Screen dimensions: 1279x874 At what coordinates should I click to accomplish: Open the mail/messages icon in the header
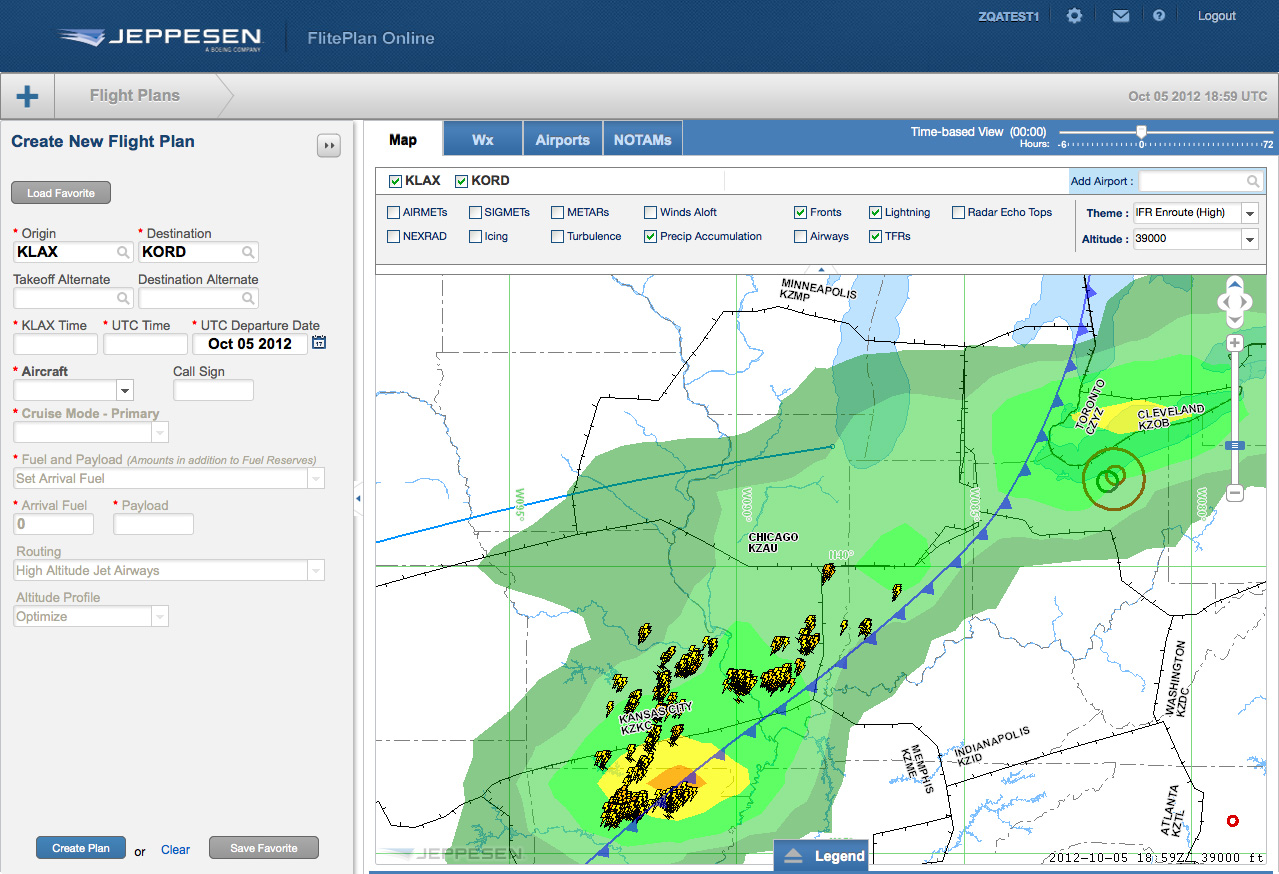click(1120, 15)
